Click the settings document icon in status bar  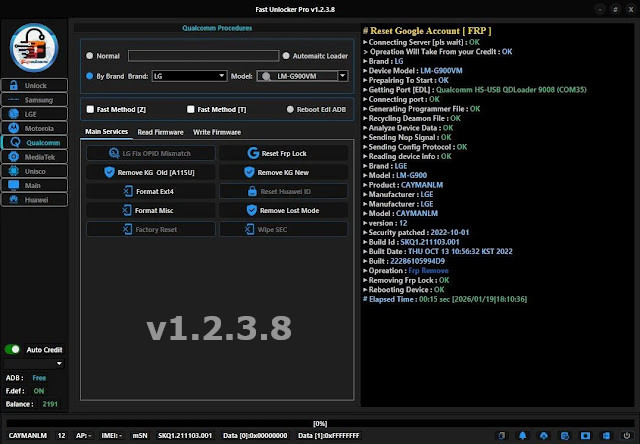click(x=564, y=436)
